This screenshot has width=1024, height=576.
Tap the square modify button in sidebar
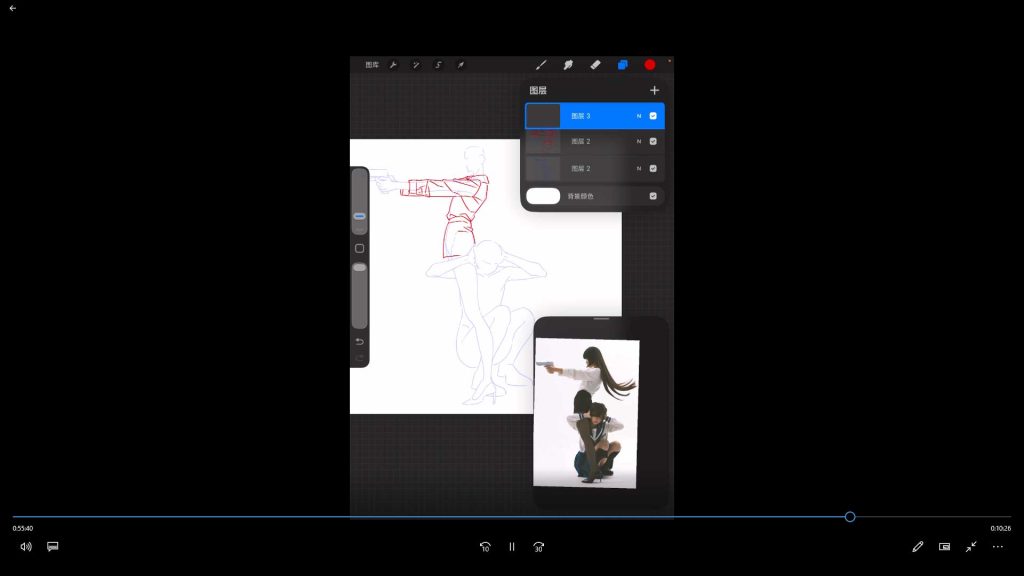(359, 248)
